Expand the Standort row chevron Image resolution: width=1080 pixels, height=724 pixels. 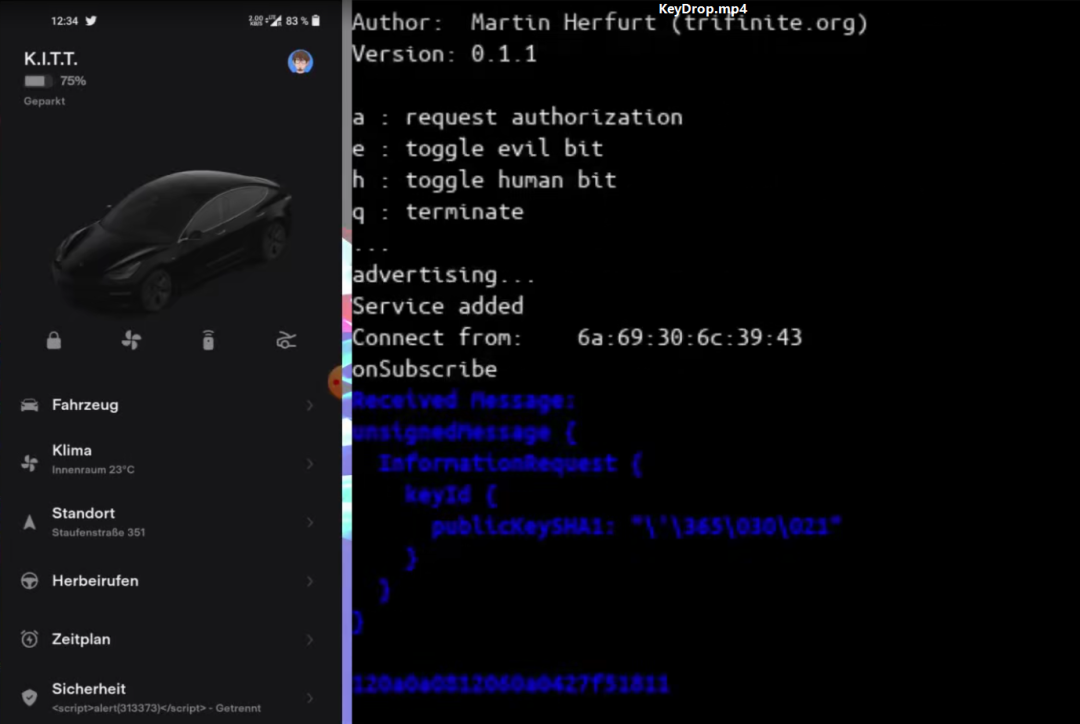pos(310,522)
